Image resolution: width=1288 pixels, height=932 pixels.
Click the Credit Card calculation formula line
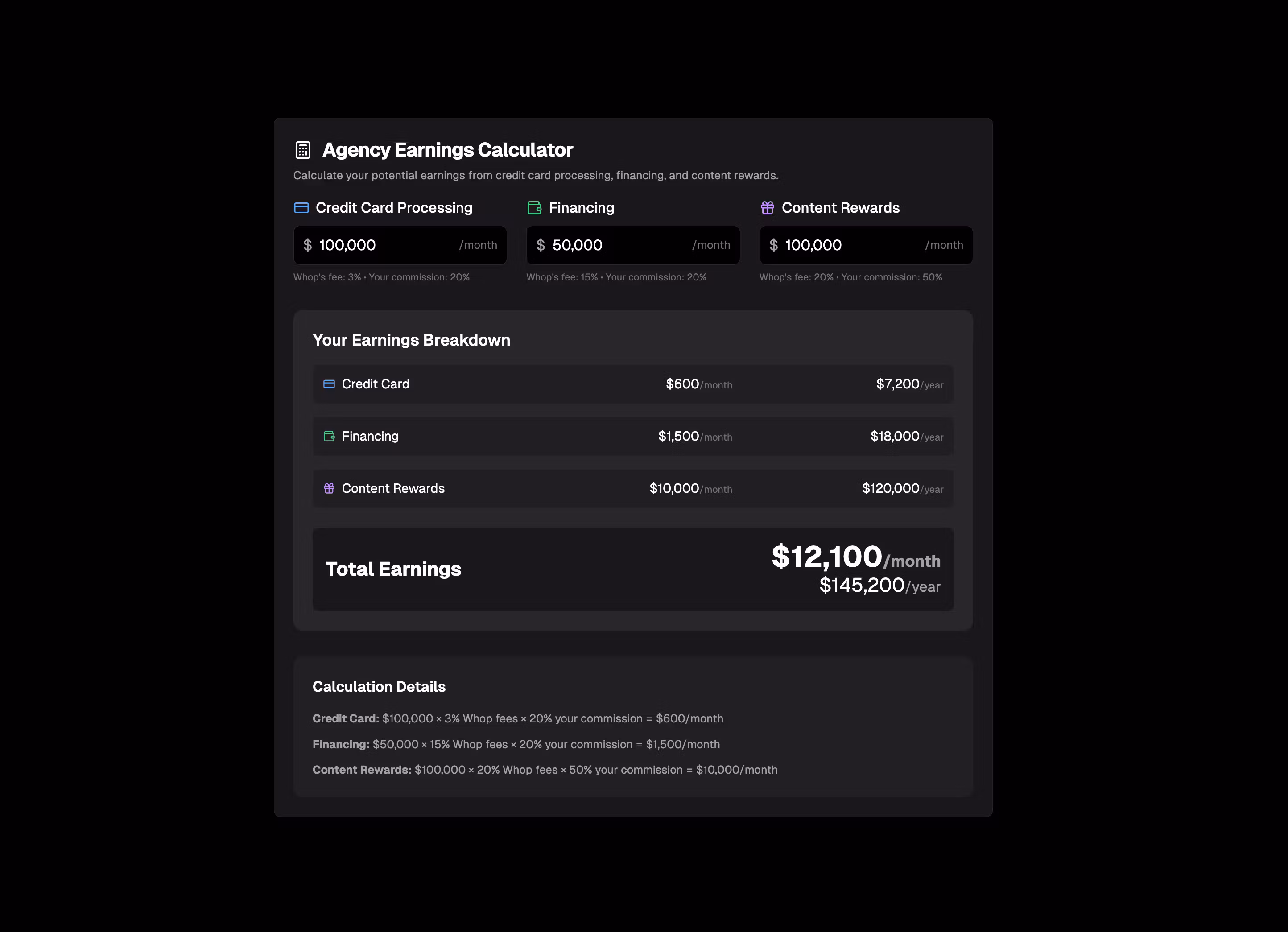coord(517,718)
